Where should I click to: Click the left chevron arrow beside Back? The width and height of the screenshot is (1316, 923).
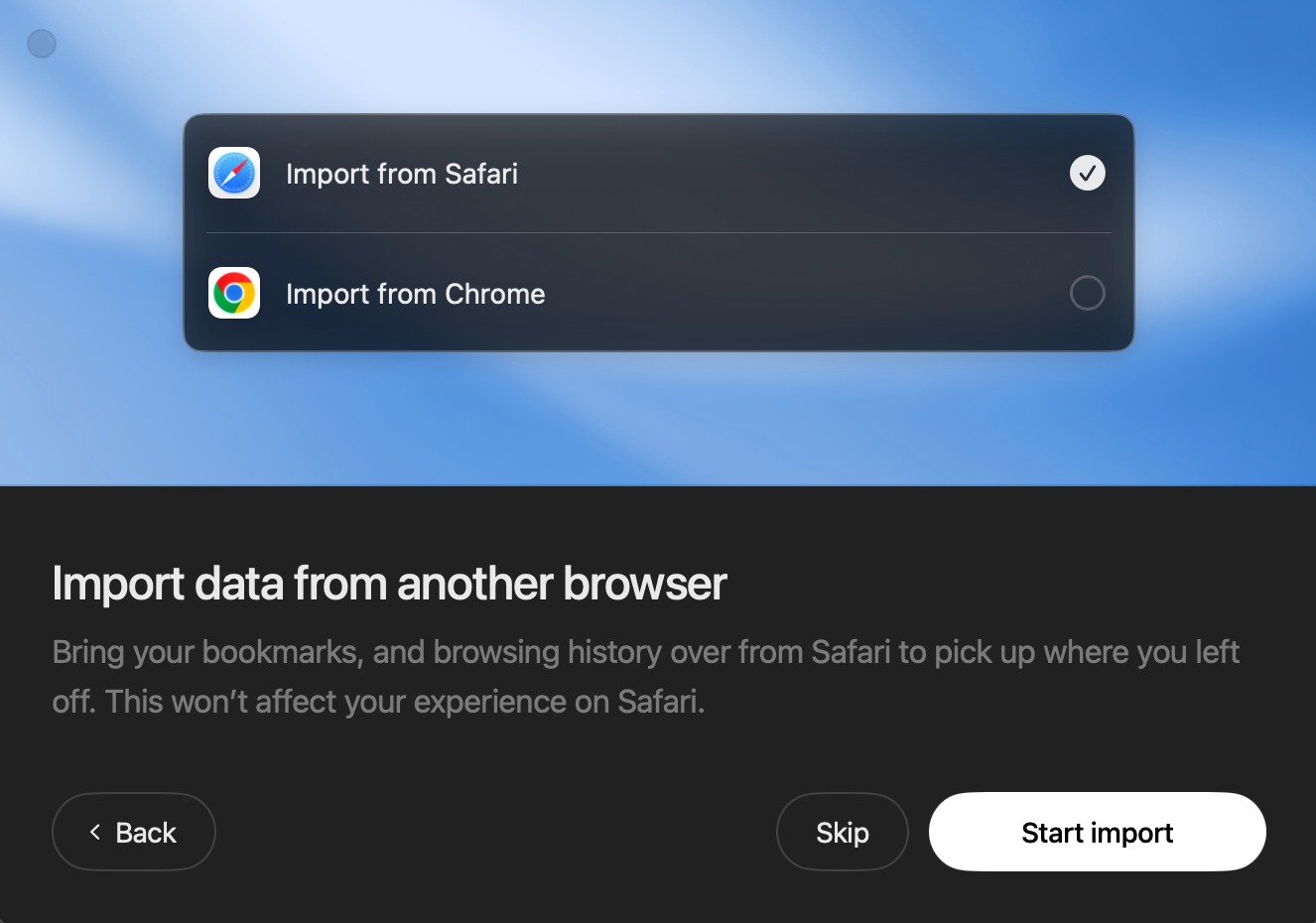[x=95, y=832]
